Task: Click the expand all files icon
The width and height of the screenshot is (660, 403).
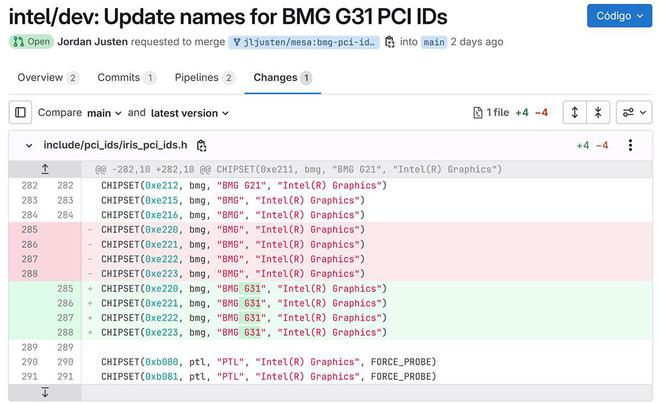Action: click(574, 113)
